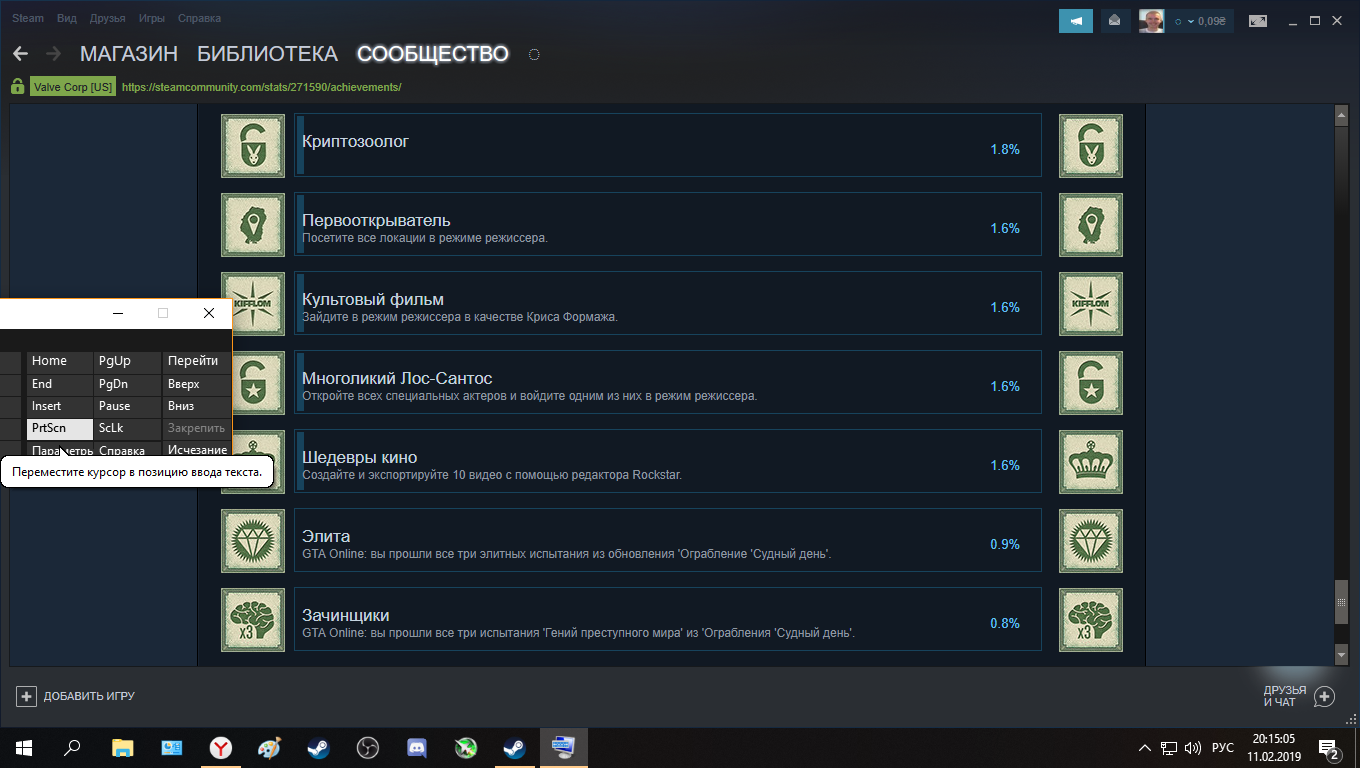Click diamond icon after Элита's 0.9% value
This screenshot has height=776, width=1360.
click(x=1091, y=541)
